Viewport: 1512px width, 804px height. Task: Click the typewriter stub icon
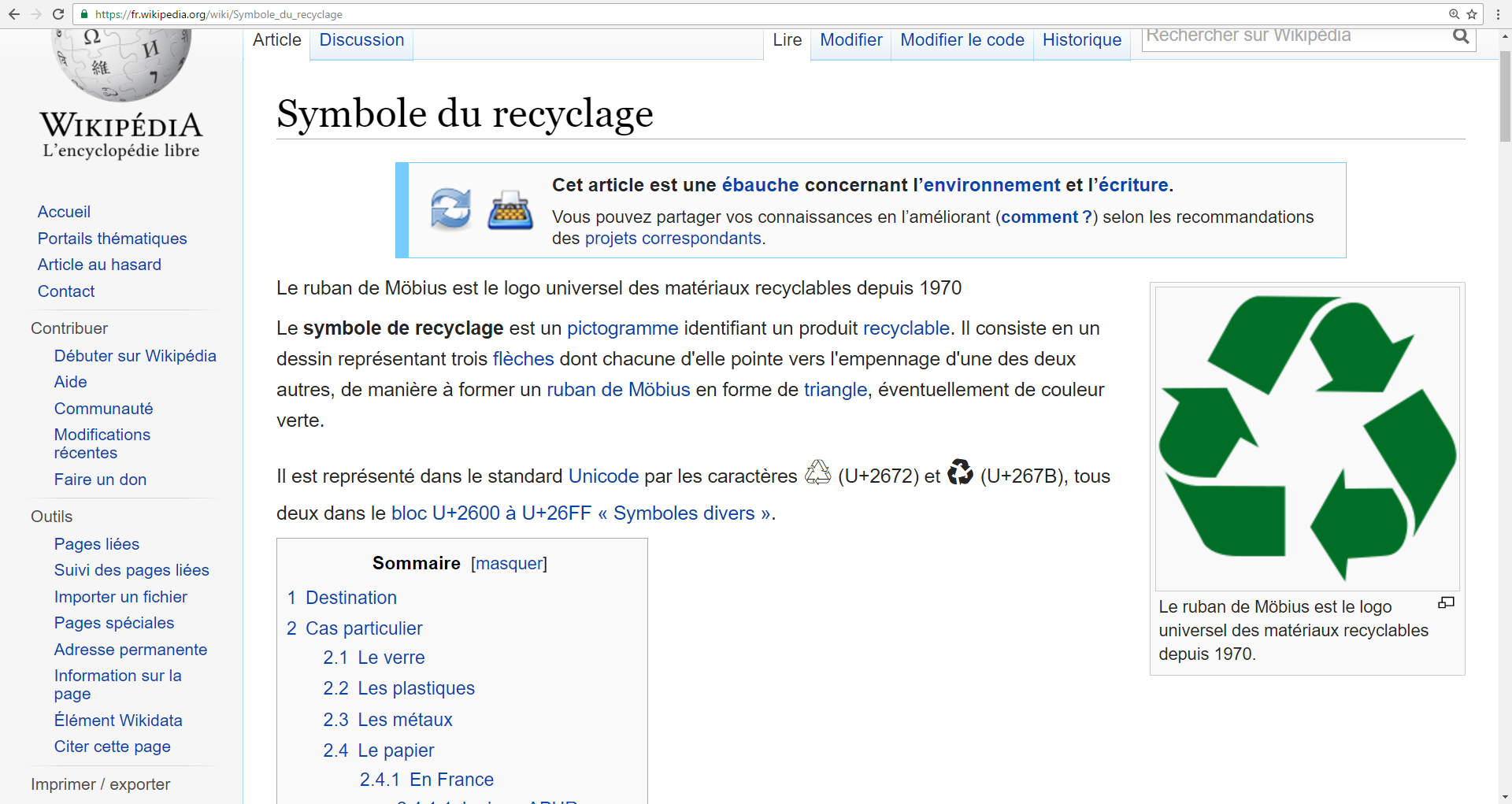coord(510,210)
